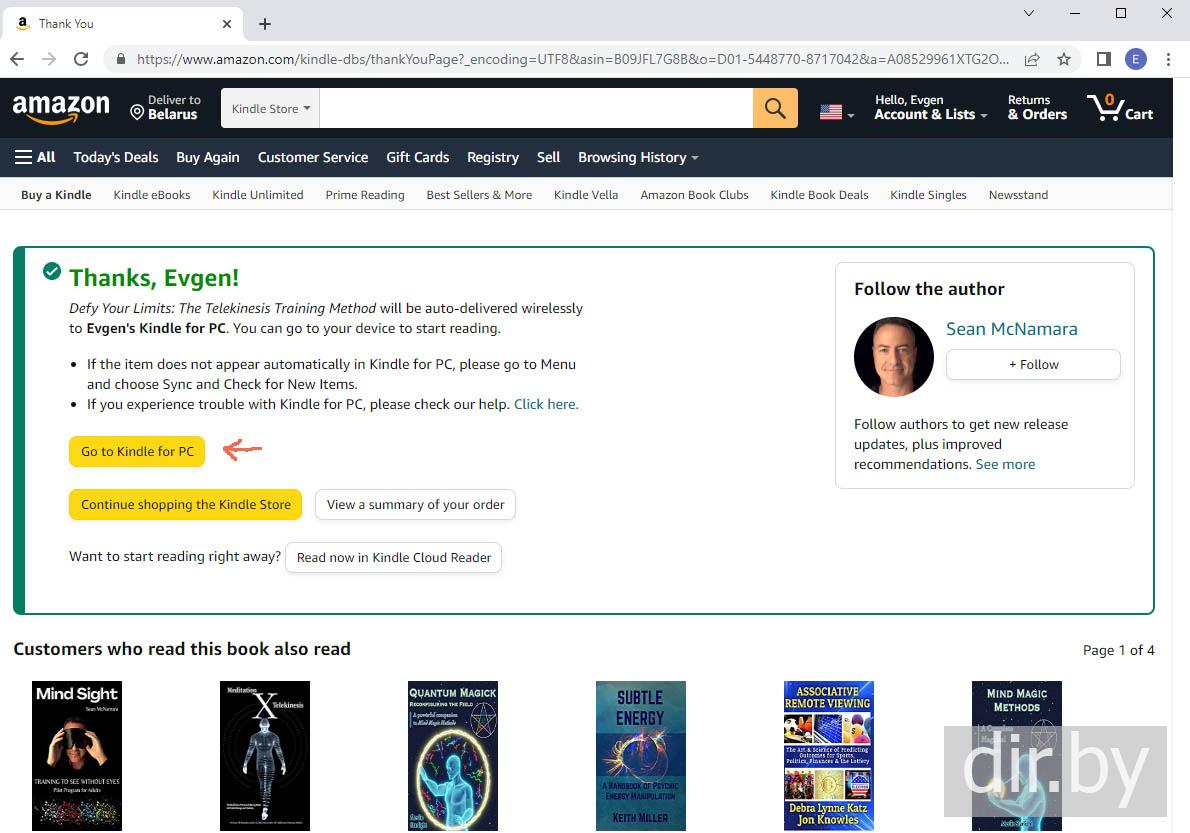The width and height of the screenshot is (1190, 833).
Task: Open Returns & Orders
Action: (x=1037, y=107)
